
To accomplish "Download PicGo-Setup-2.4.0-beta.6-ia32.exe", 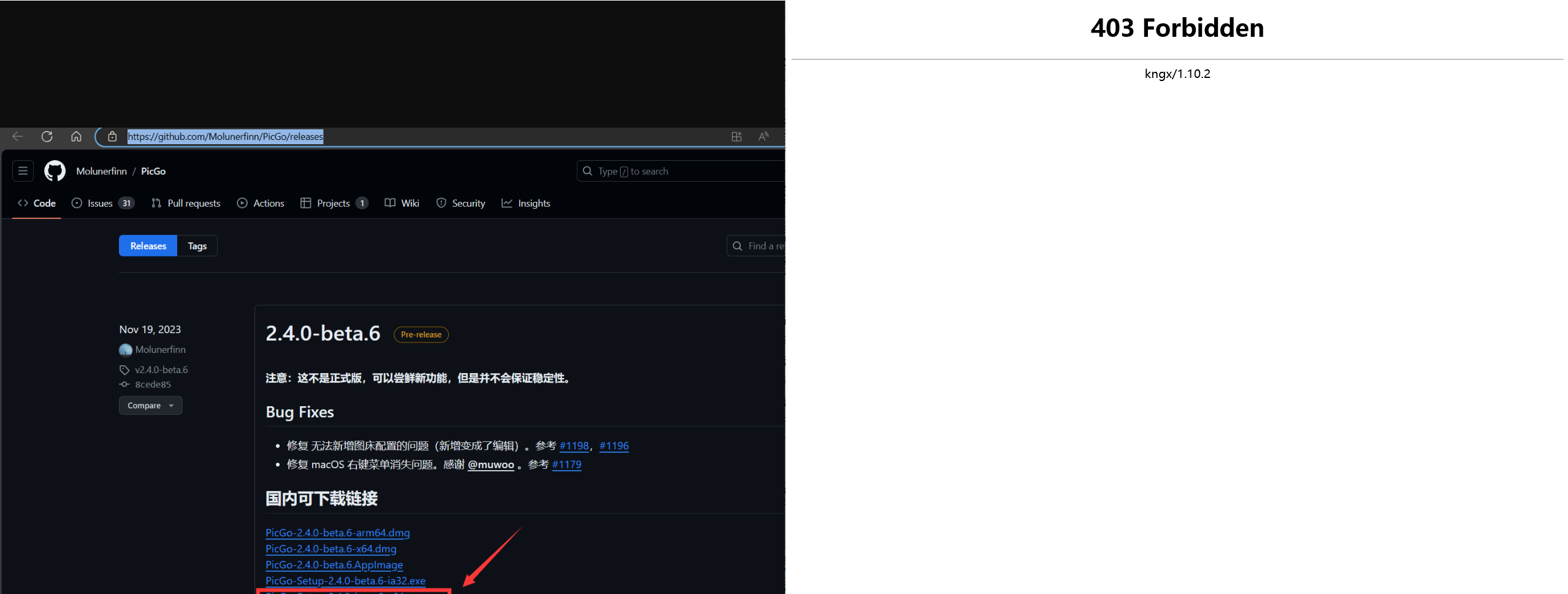I will click(346, 580).
